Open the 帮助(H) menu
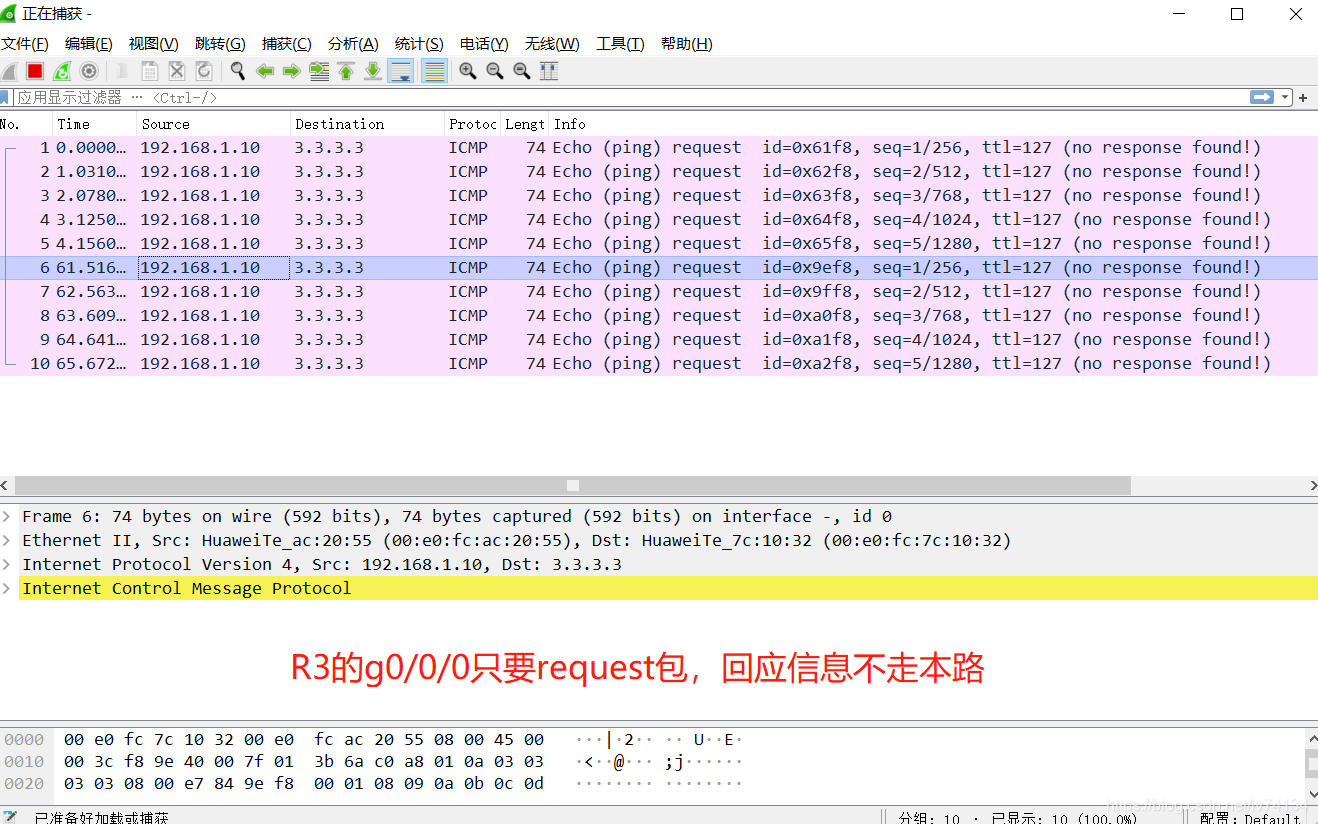The width and height of the screenshot is (1318, 824). pos(687,44)
